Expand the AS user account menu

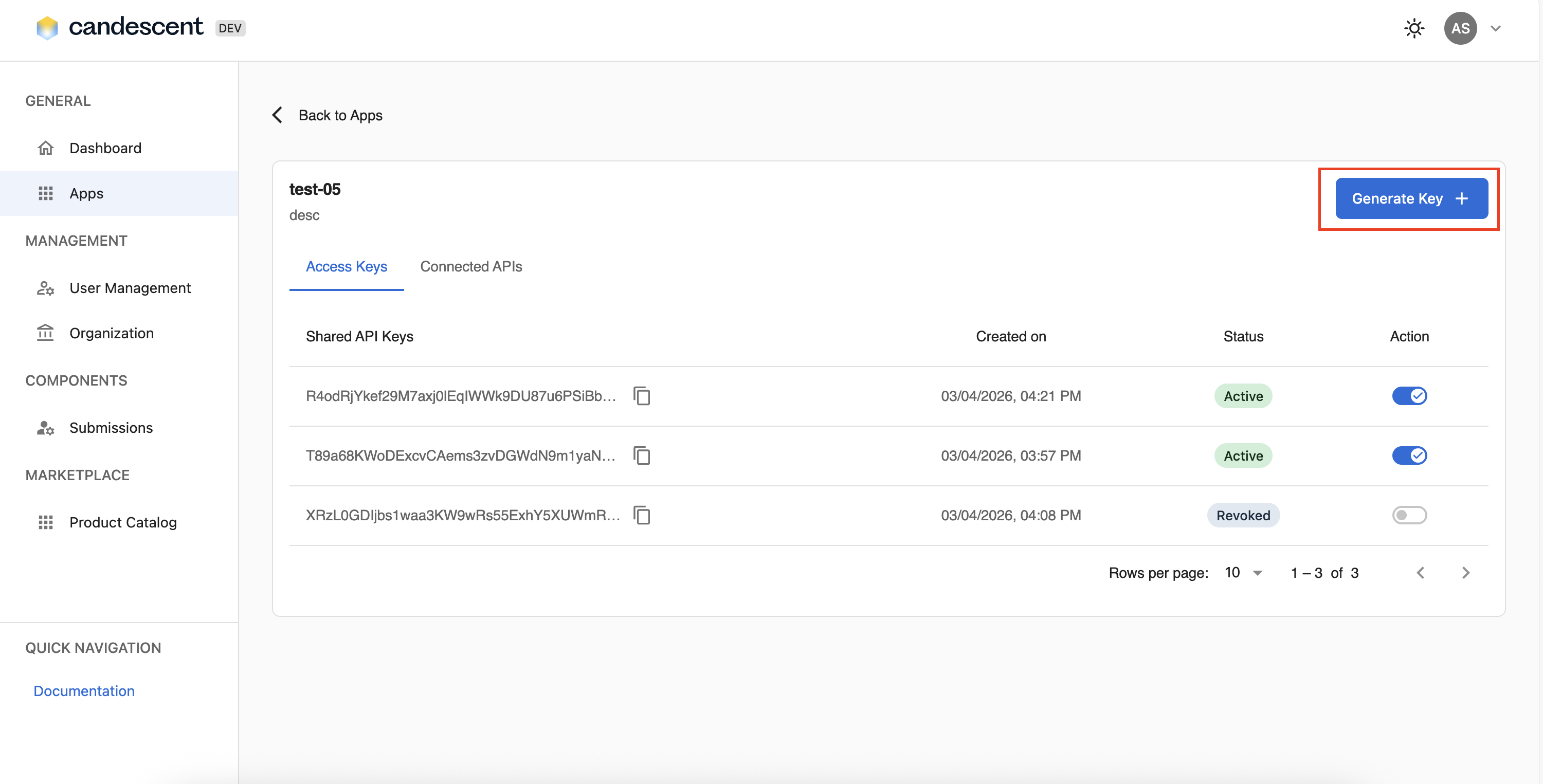point(1495,28)
